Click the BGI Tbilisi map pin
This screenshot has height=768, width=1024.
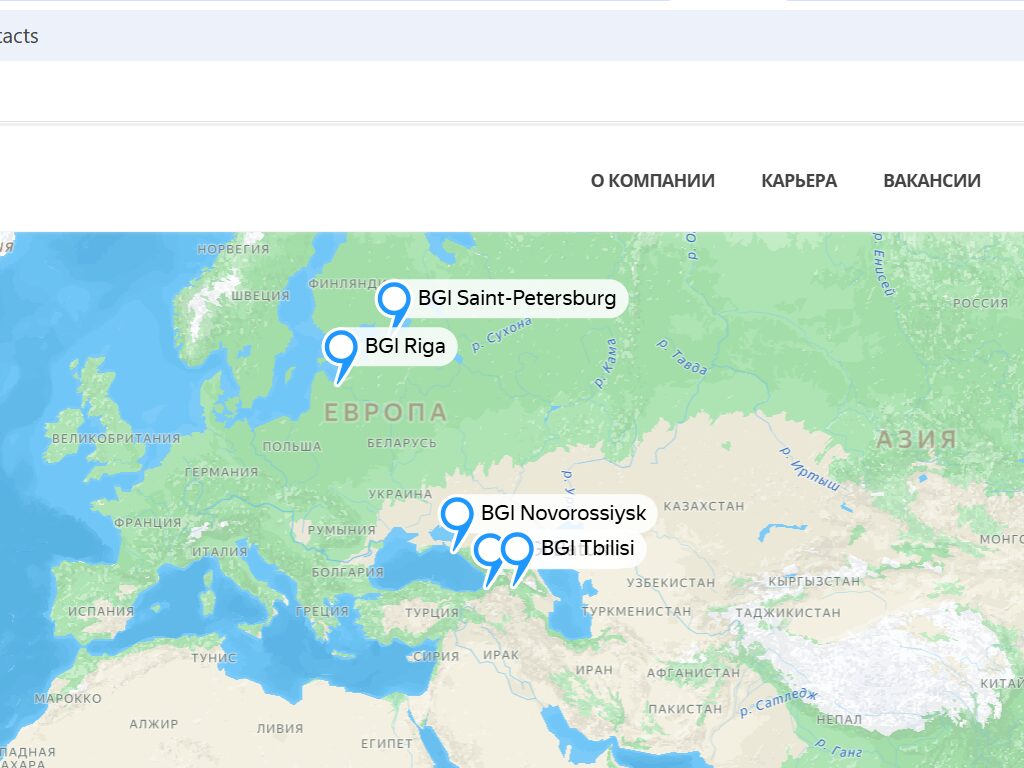click(517, 550)
